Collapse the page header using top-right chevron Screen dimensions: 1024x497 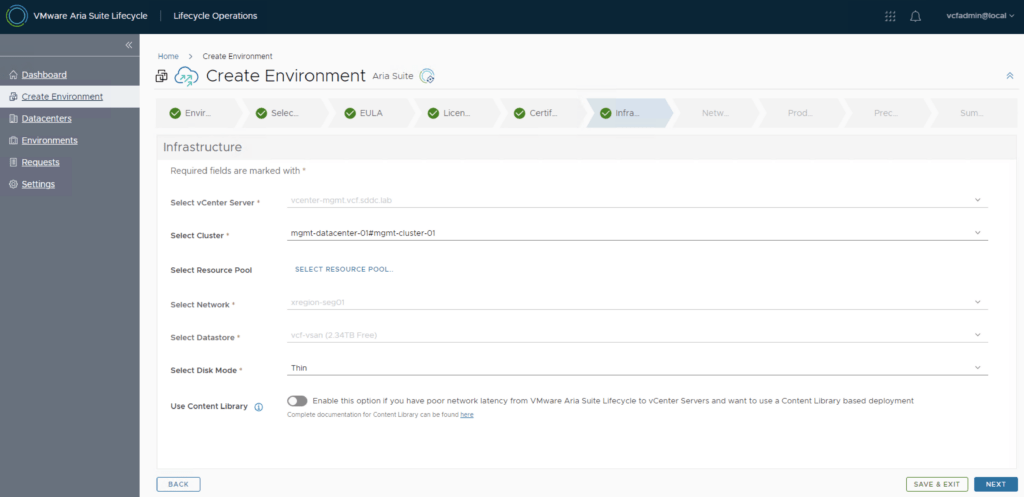pos(1008,76)
